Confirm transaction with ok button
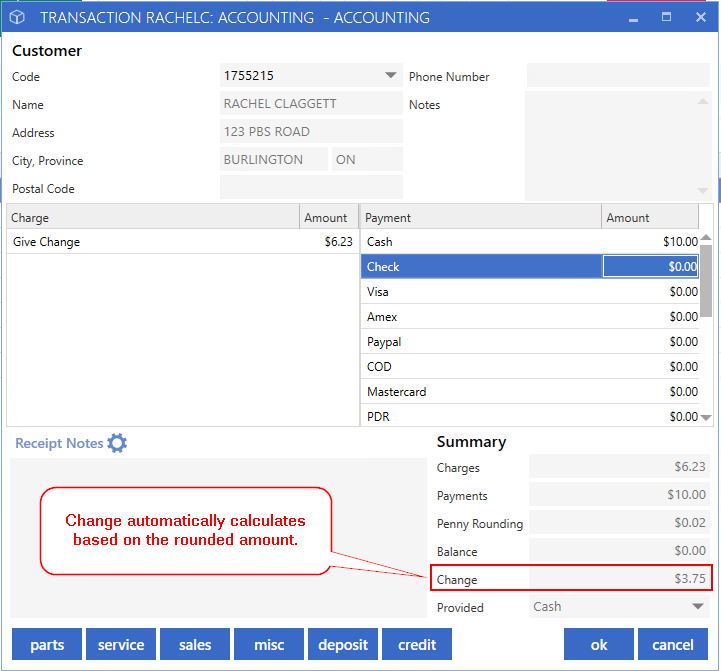This screenshot has width=721, height=671. (x=599, y=644)
